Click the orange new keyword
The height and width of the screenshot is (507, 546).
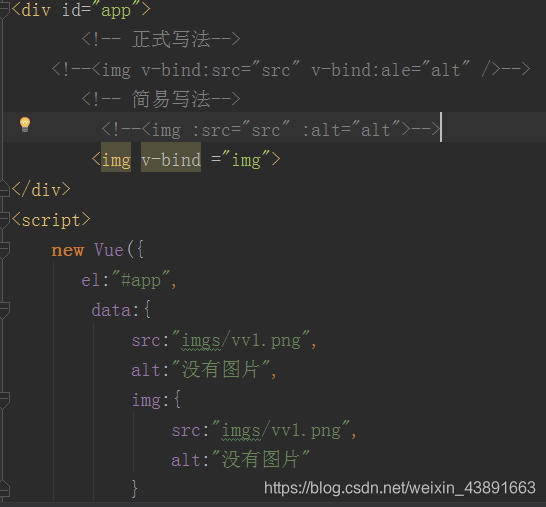coord(68,250)
